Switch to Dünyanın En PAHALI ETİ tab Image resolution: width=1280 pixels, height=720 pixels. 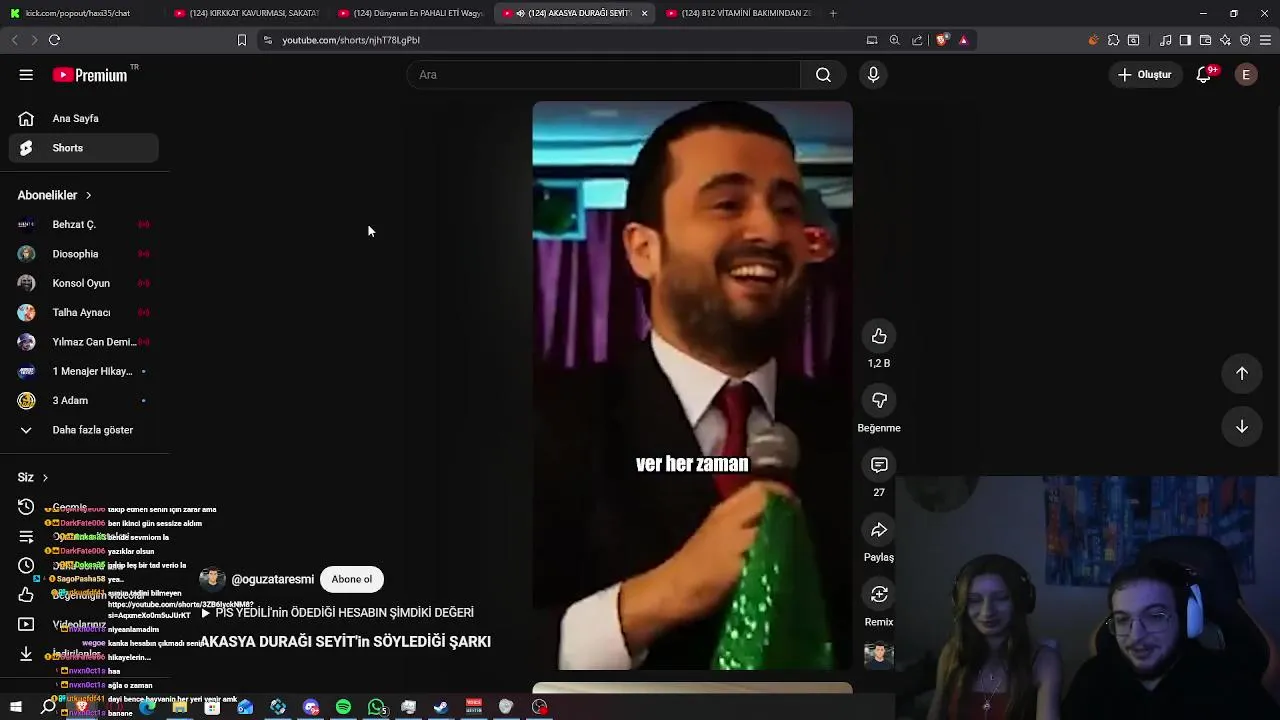pyautogui.click(x=411, y=13)
